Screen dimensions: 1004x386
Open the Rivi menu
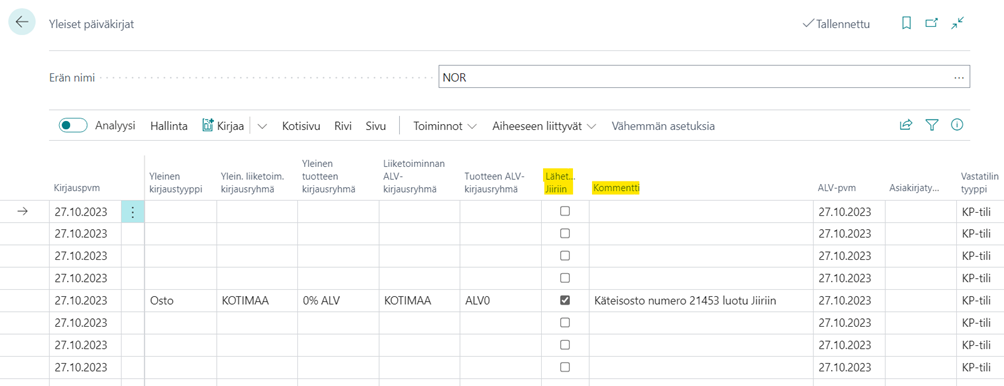tap(343, 126)
